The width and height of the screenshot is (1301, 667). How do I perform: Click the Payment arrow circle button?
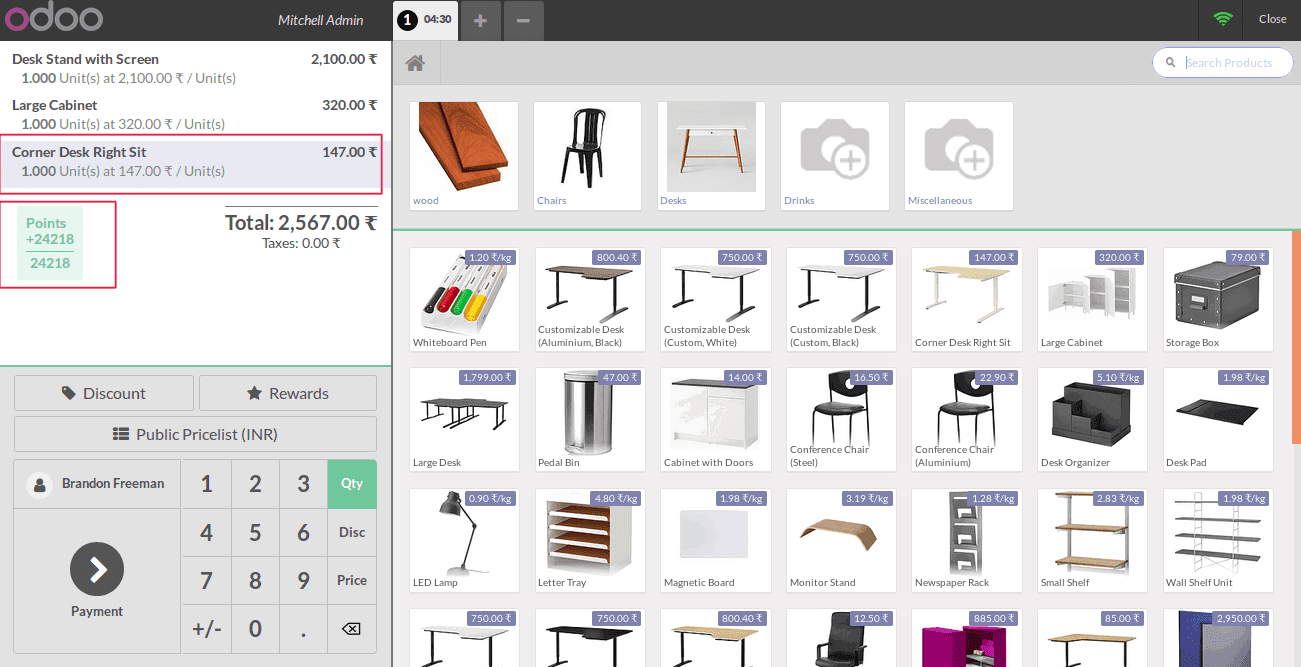[x=97, y=569]
